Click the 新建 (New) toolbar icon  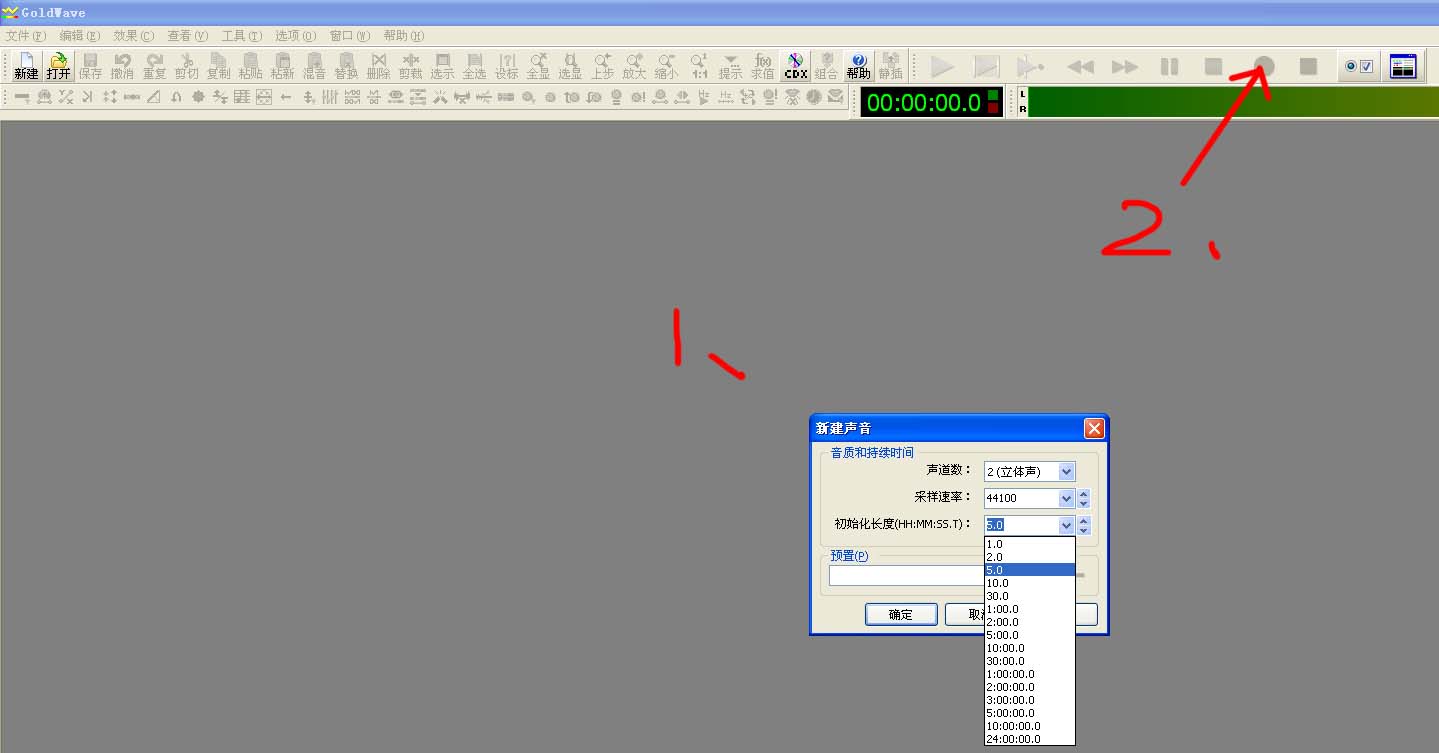click(x=26, y=66)
